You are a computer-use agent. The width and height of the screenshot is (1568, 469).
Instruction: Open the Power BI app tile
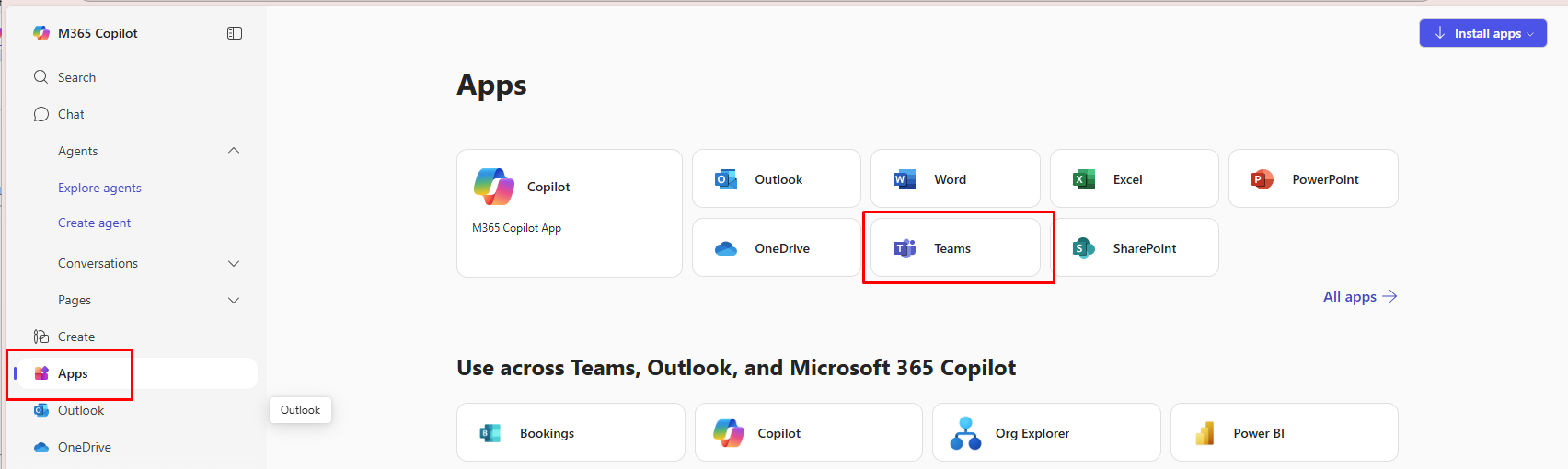1284,432
